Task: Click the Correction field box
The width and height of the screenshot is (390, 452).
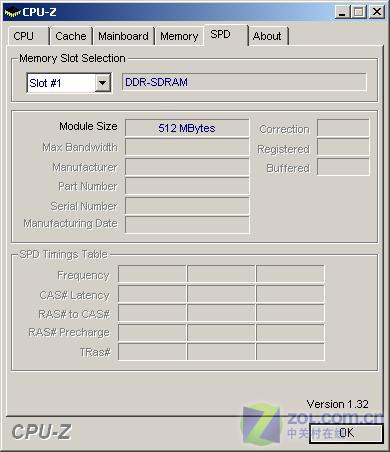Action: (343, 128)
